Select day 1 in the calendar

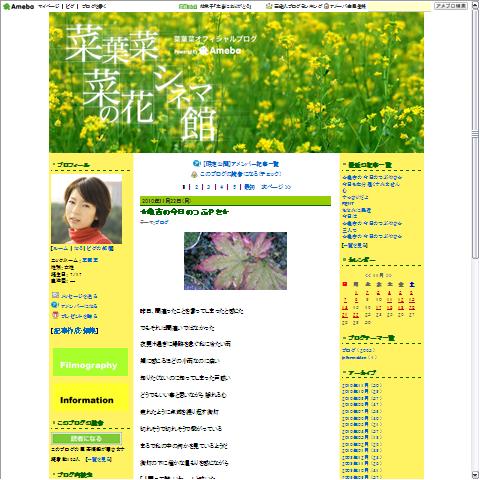click(x=356, y=293)
